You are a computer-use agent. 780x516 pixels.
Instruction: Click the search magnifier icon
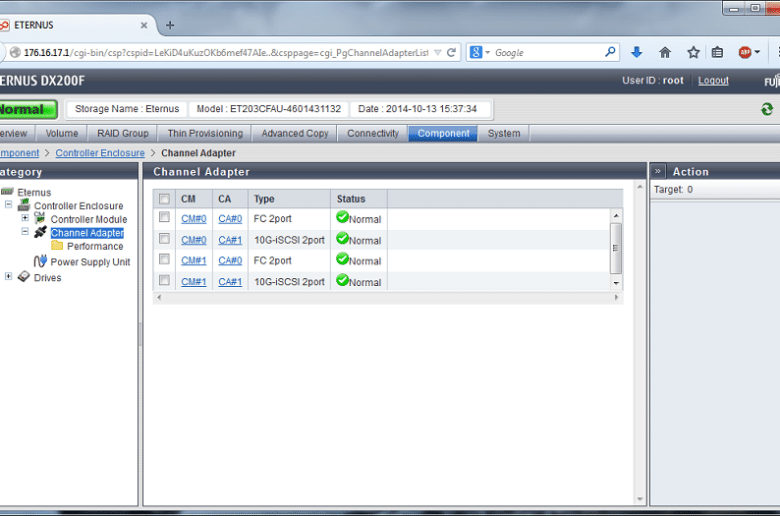[x=610, y=52]
